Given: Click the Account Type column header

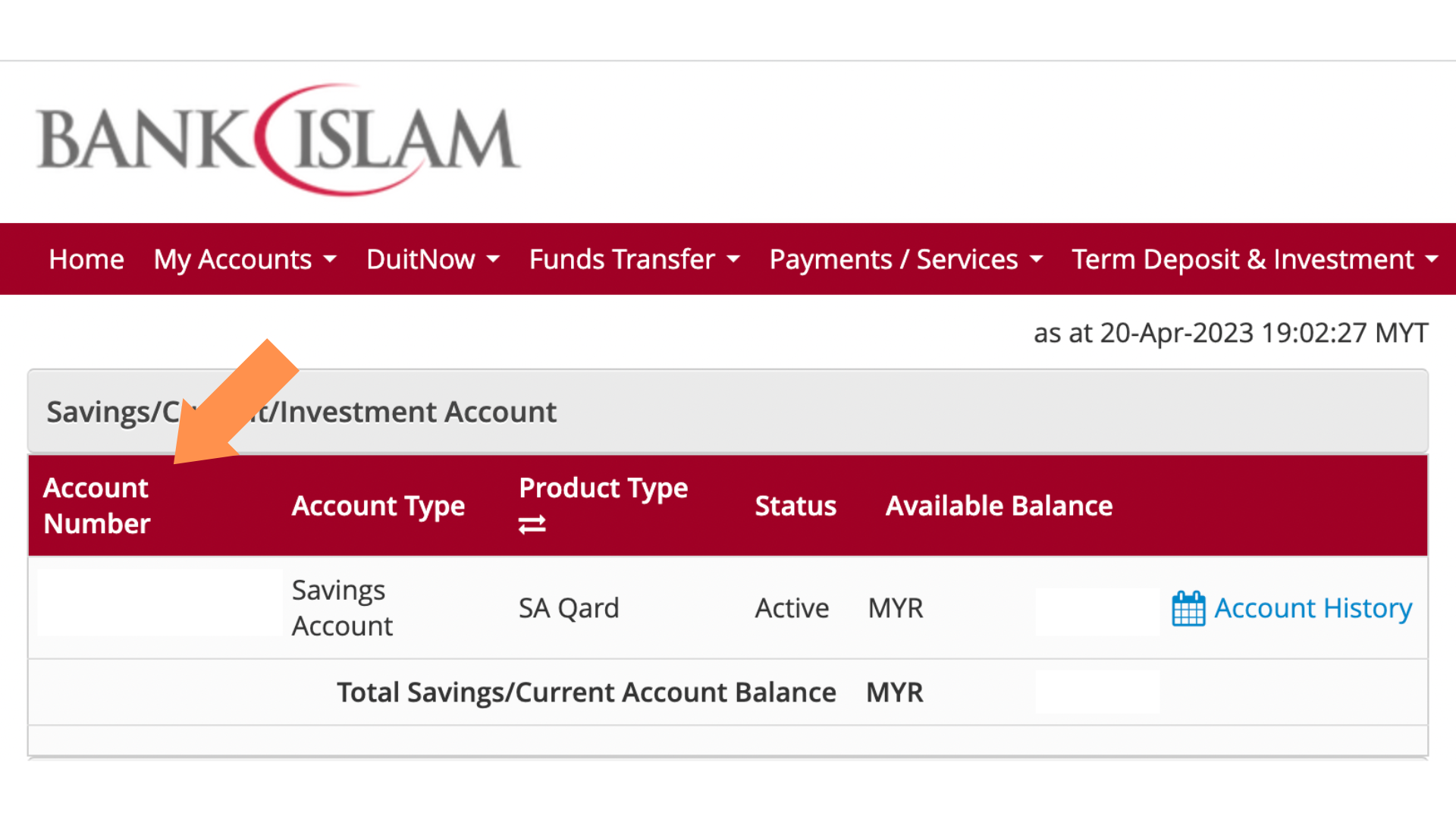Looking at the screenshot, I should pyautogui.click(x=378, y=505).
